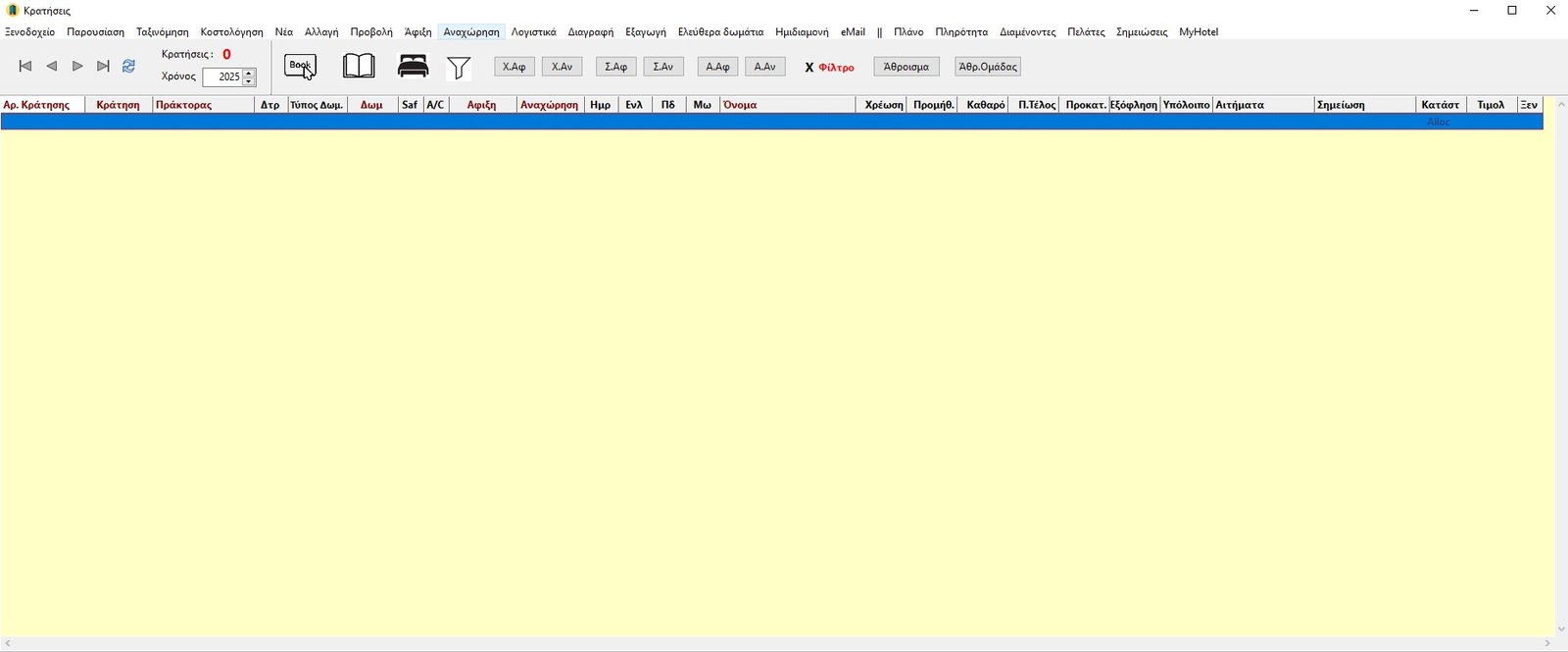The width and height of the screenshot is (1568, 652).
Task: Click the horizontal scrollbar right arrow
Action: 1547,644
